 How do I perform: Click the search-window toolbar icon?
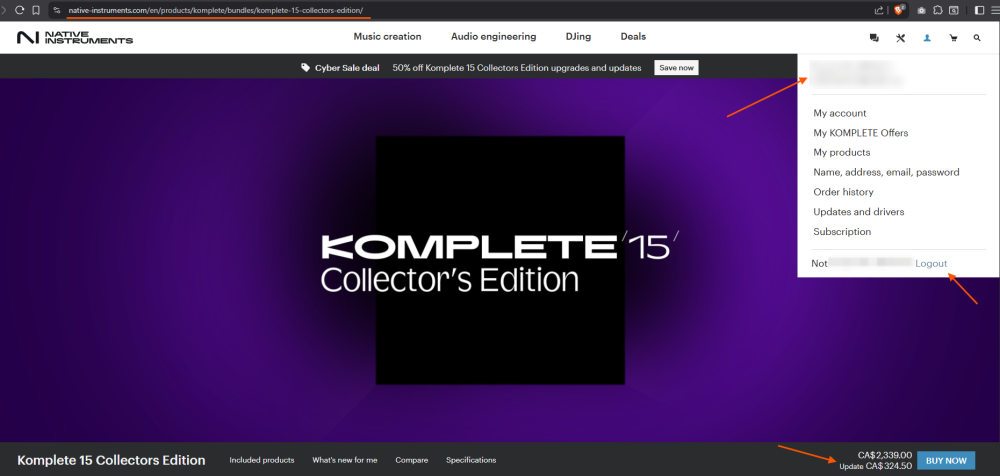953,10
